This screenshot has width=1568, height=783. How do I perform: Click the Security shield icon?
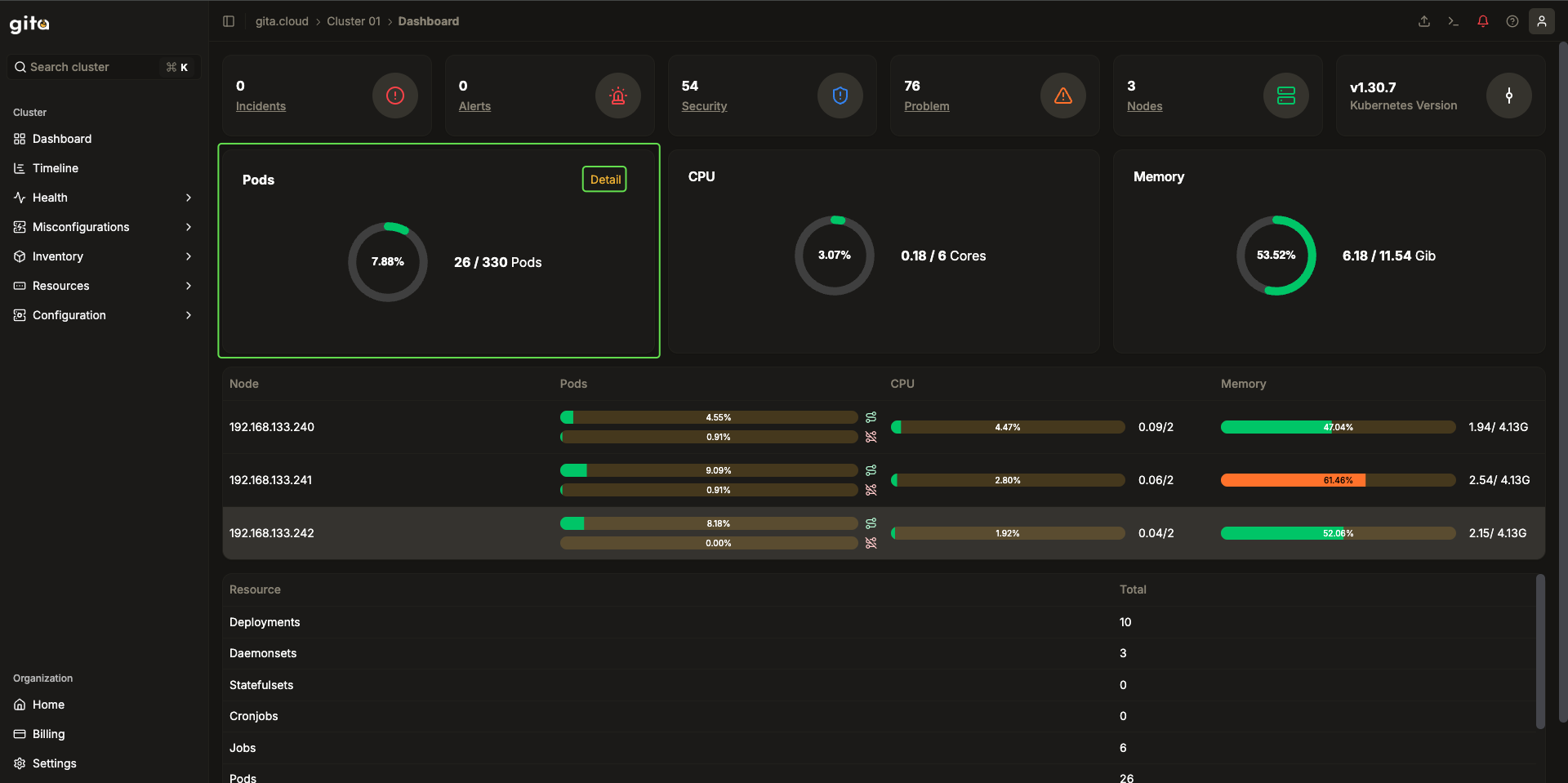[840, 96]
